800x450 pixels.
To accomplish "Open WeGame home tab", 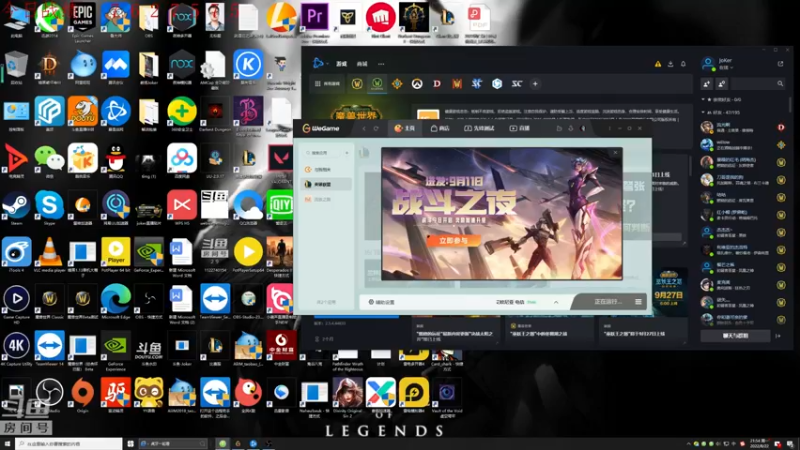I will (405, 129).
